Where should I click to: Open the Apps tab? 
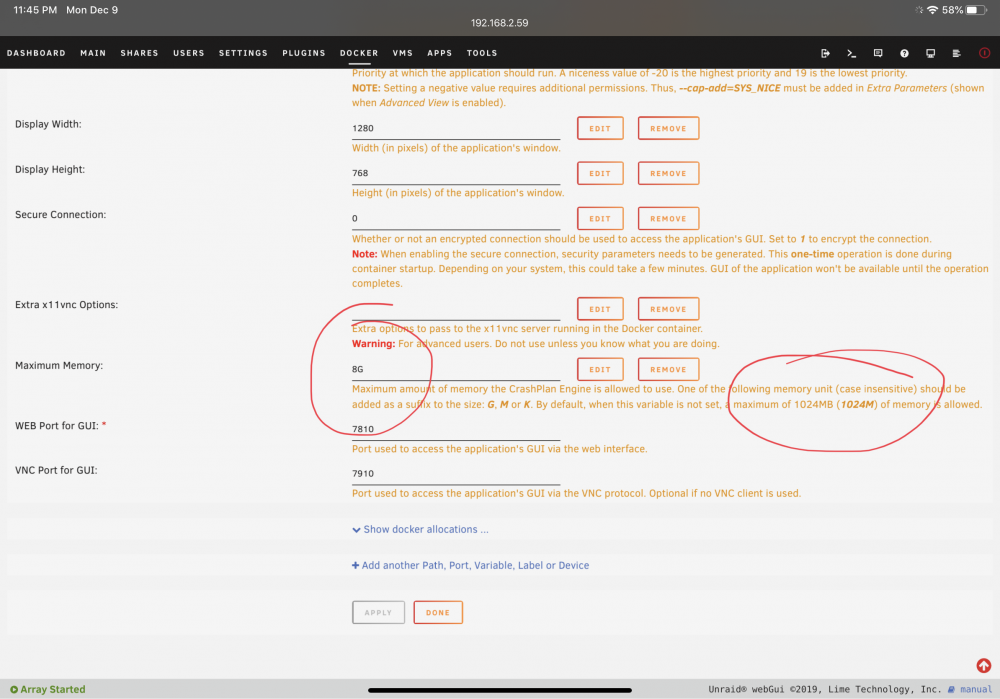(x=440, y=53)
